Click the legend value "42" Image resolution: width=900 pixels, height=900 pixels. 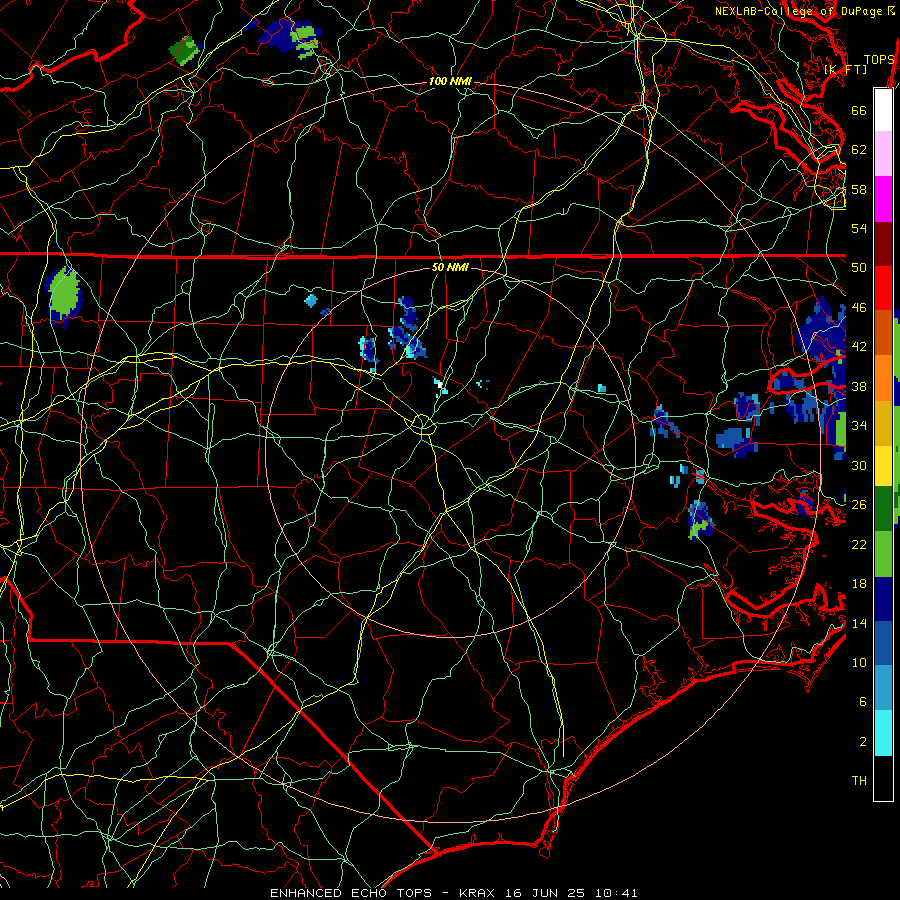pos(859,347)
